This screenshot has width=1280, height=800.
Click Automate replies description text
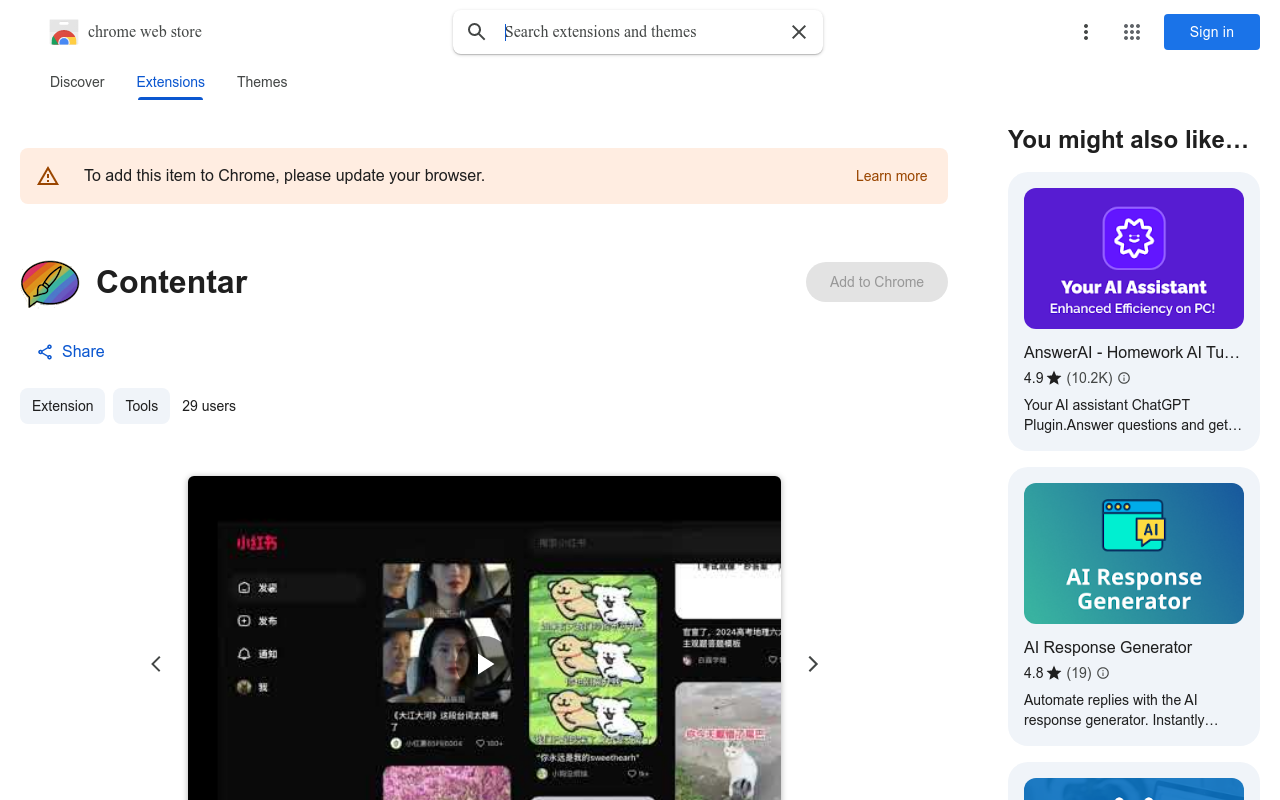1121,710
